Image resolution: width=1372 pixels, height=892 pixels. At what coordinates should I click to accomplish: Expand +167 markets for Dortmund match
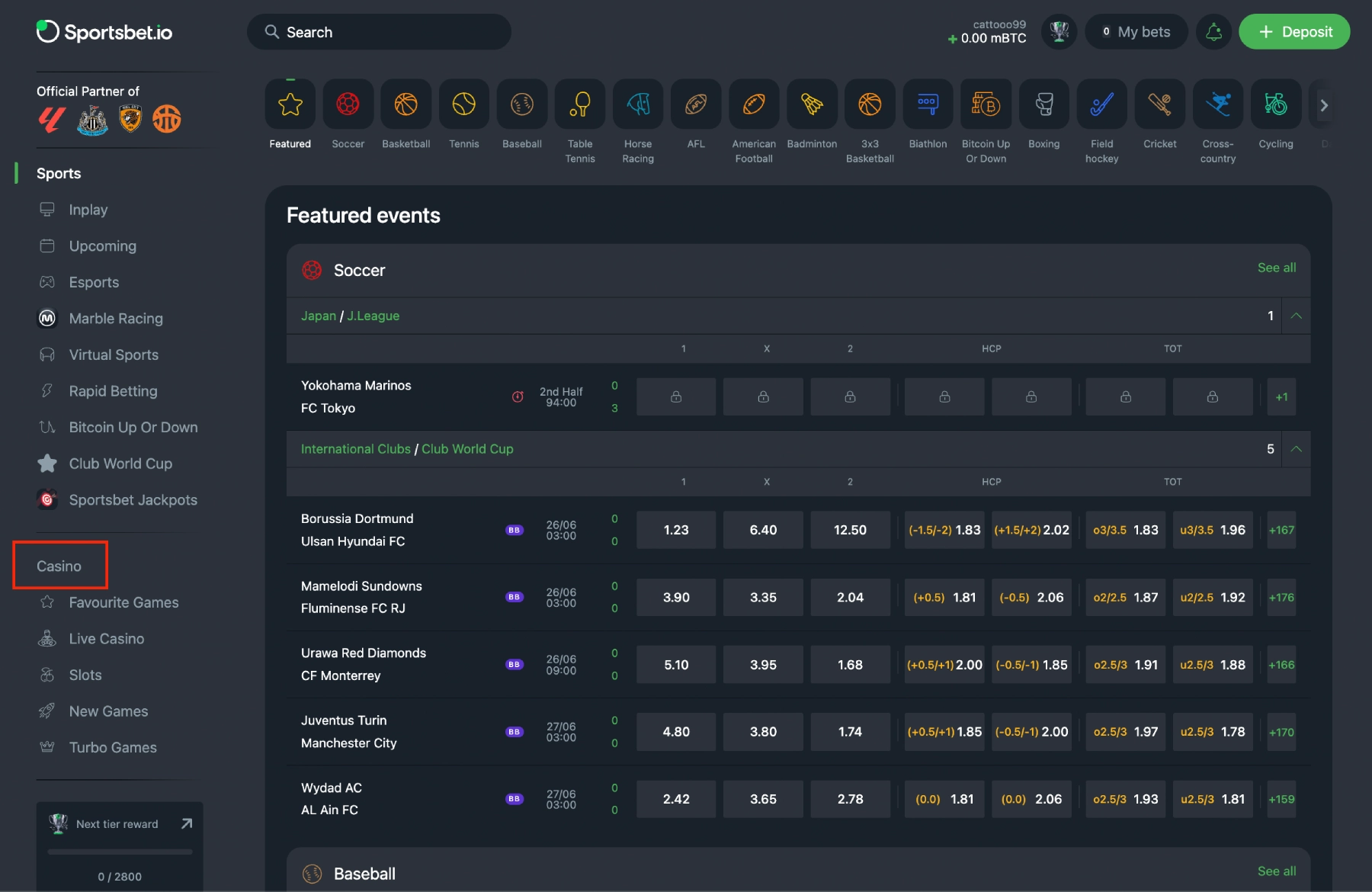(1281, 530)
